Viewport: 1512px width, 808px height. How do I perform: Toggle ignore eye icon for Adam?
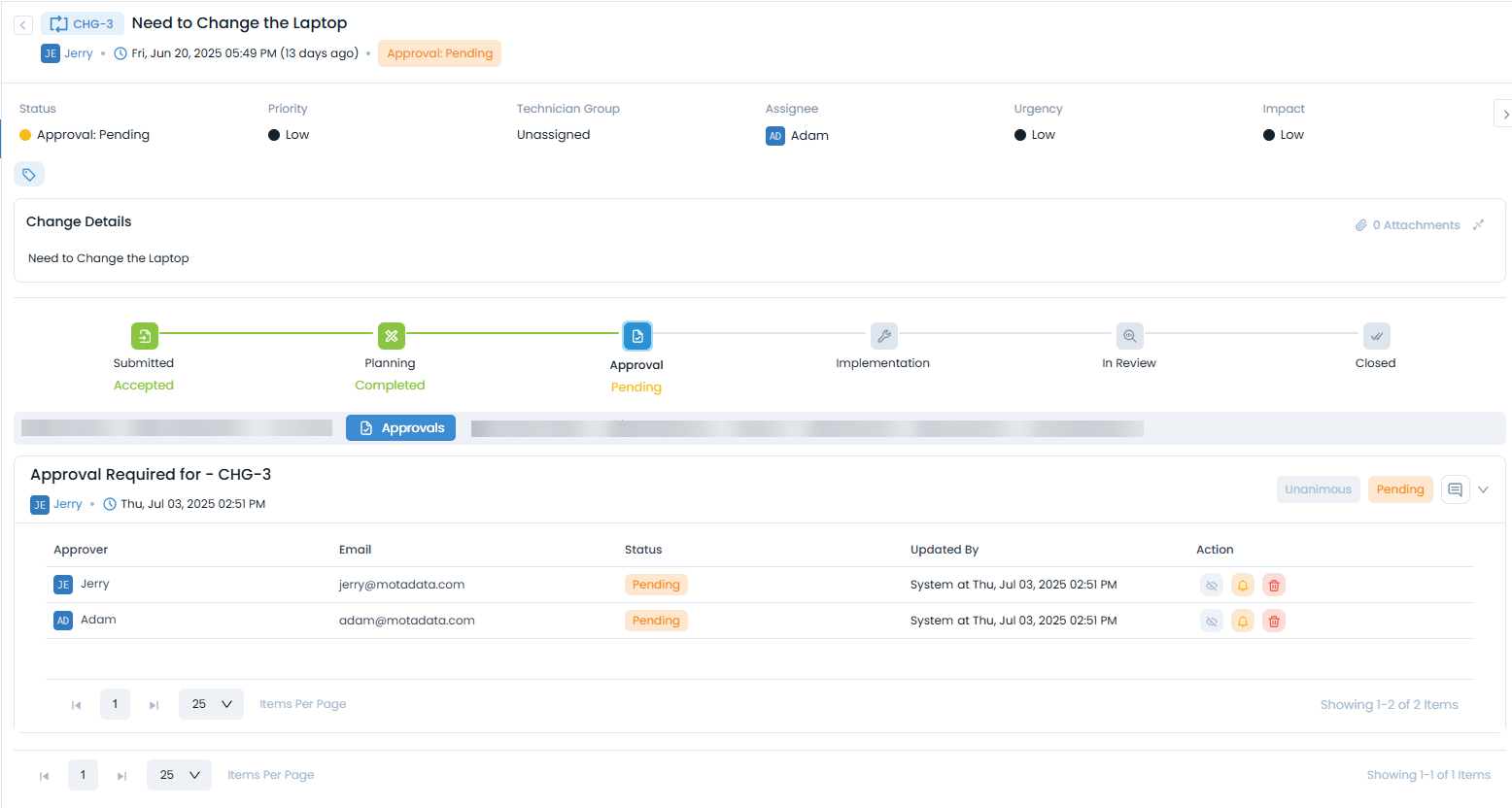pos(1211,622)
